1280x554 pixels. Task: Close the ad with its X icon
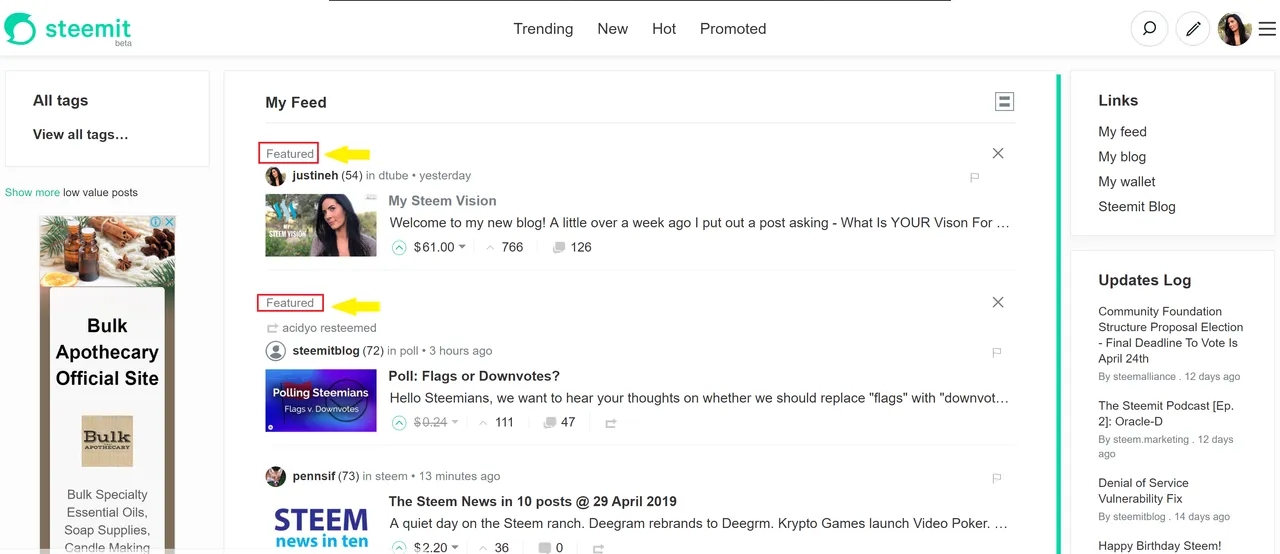tap(169, 222)
